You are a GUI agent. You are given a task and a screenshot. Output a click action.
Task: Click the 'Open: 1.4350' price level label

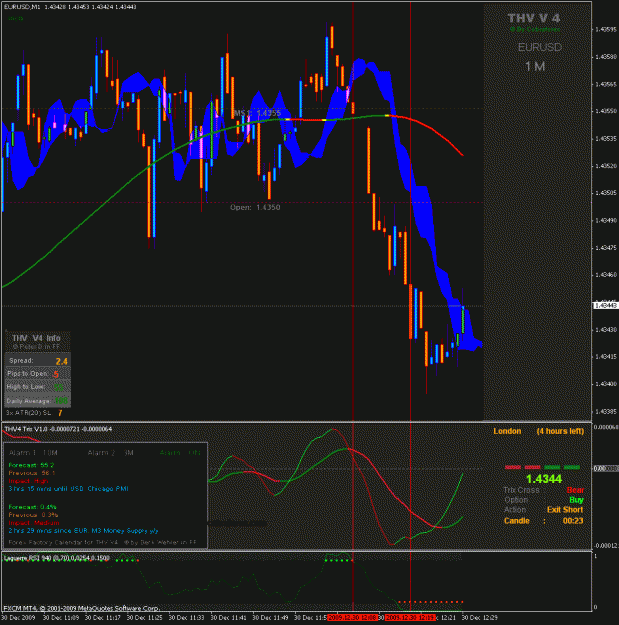[255, 207]
